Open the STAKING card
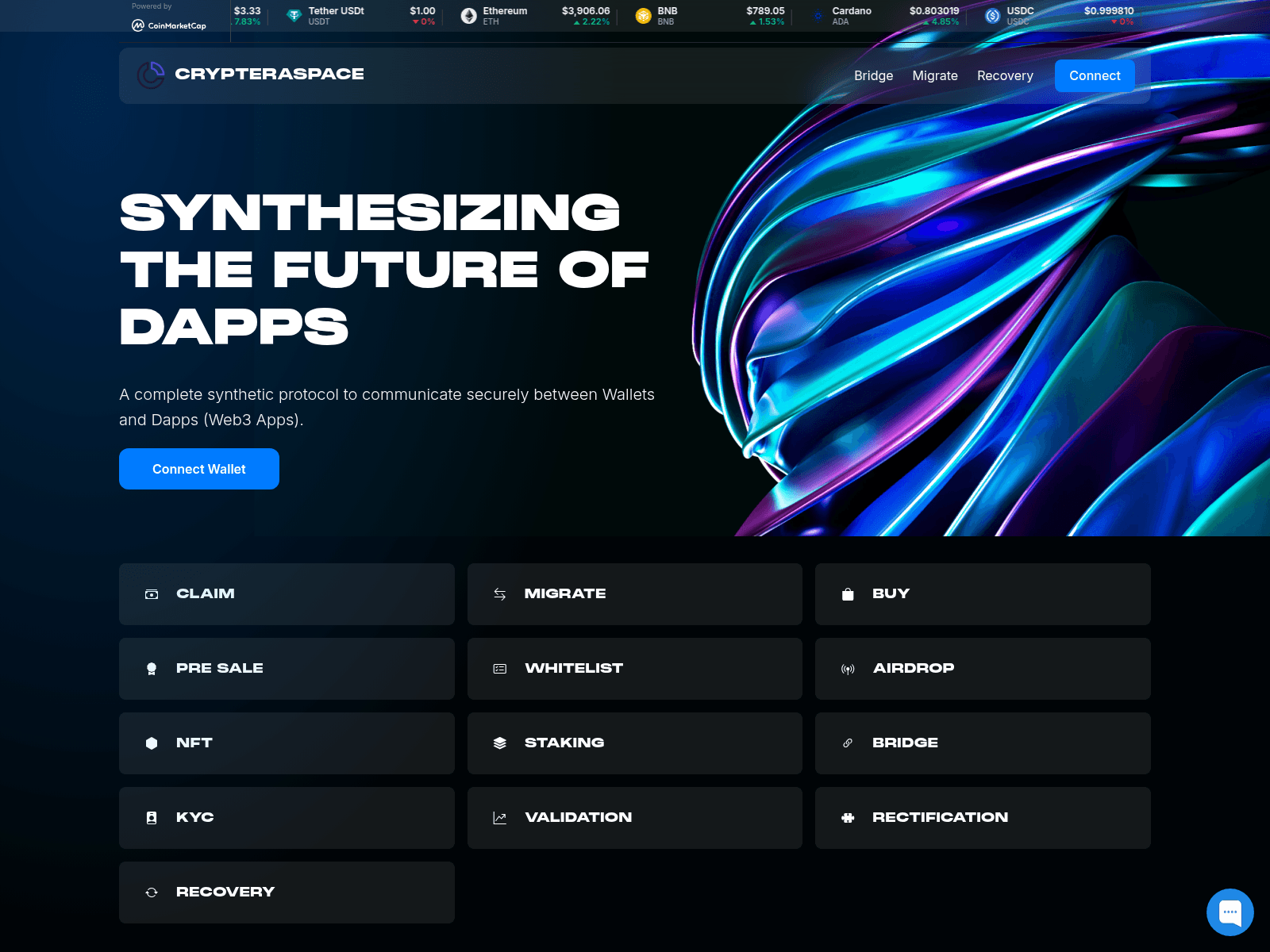 coord(635,743)
